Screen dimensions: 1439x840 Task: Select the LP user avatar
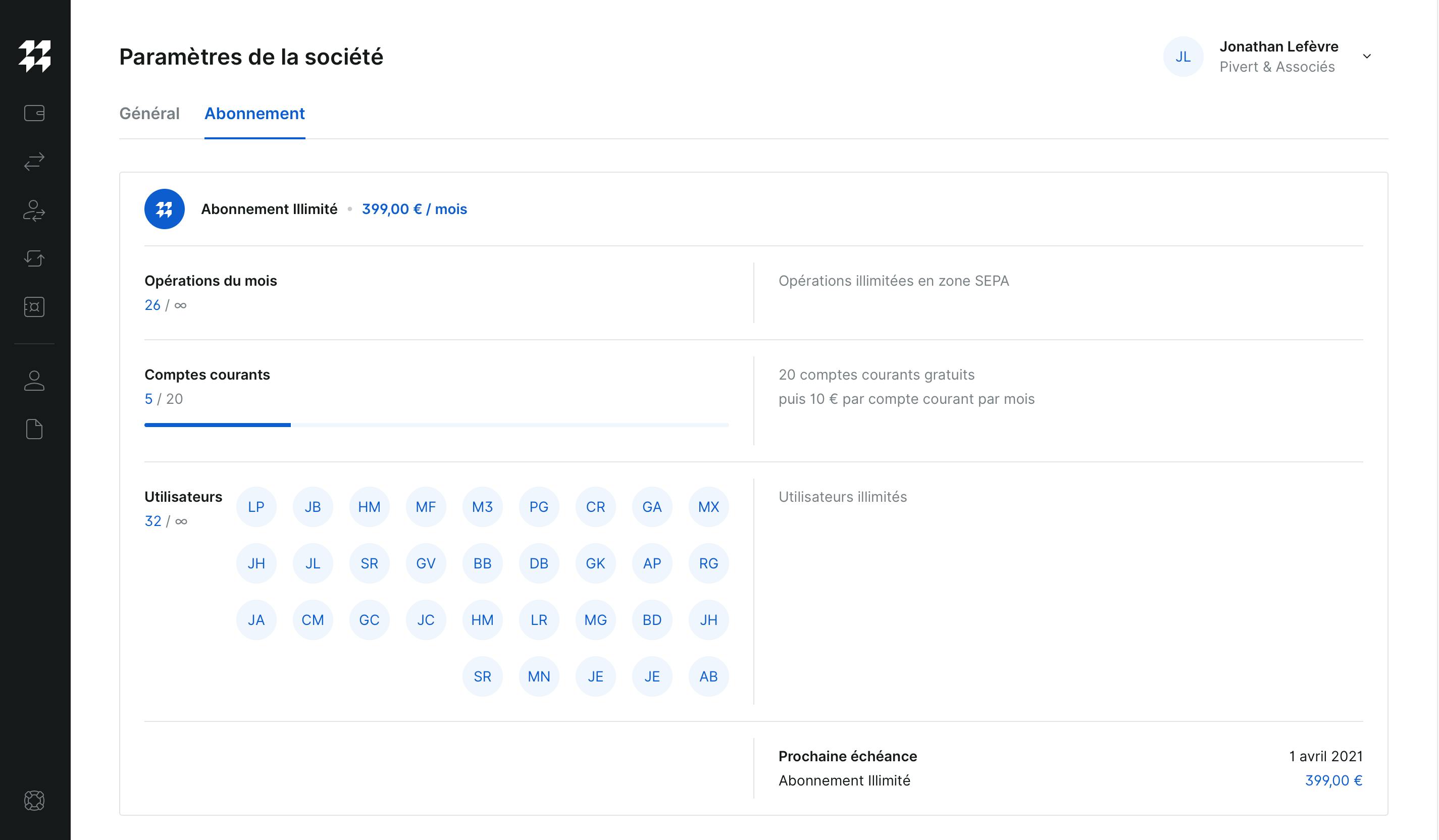(x=256, y=506)
